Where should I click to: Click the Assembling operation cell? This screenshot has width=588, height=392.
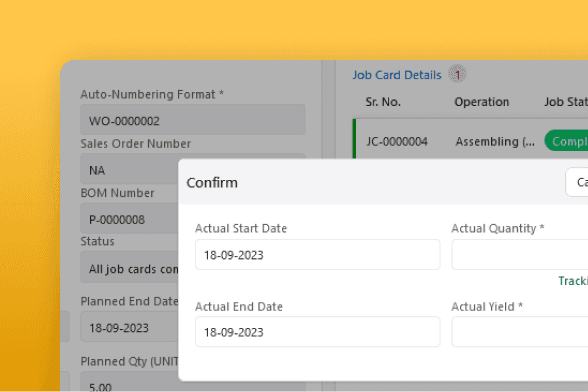point(495,141)
